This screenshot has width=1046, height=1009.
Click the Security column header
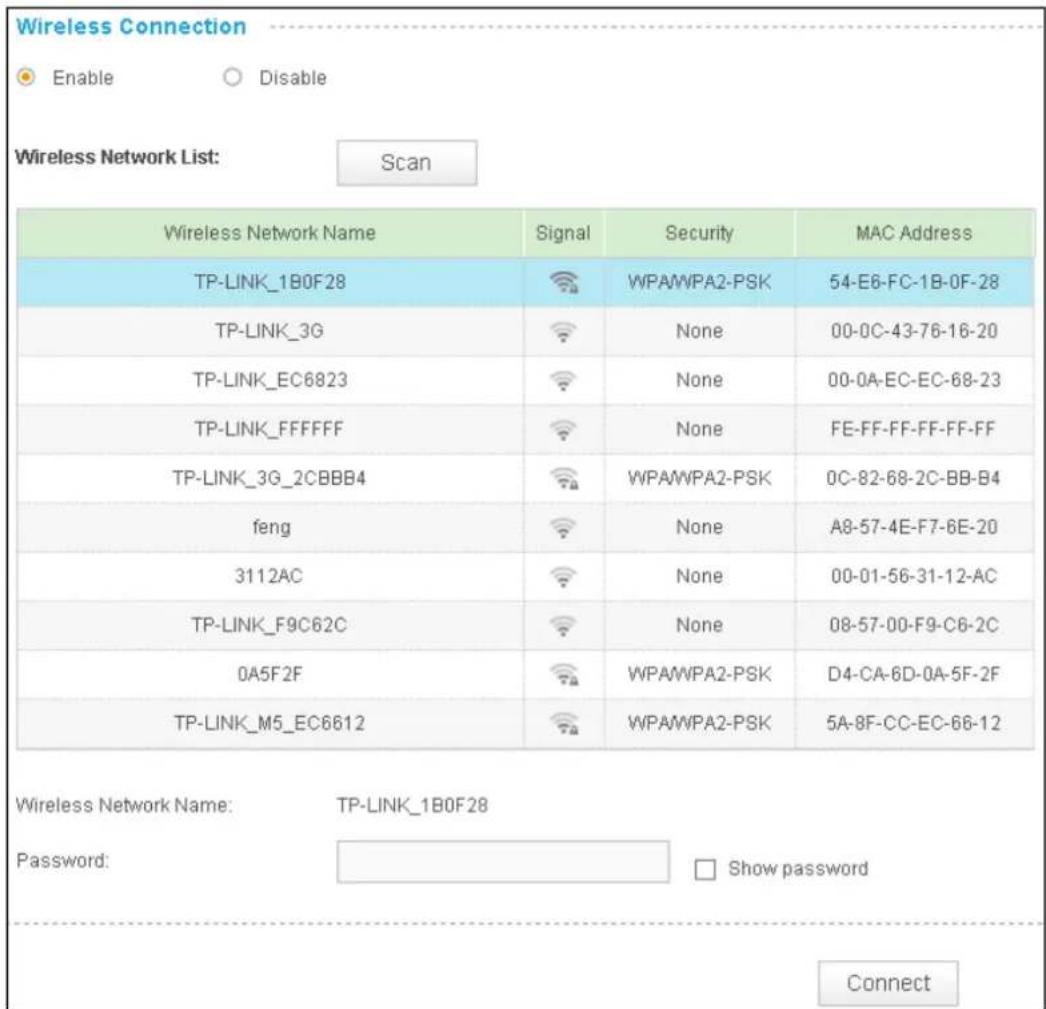(699, 233)
